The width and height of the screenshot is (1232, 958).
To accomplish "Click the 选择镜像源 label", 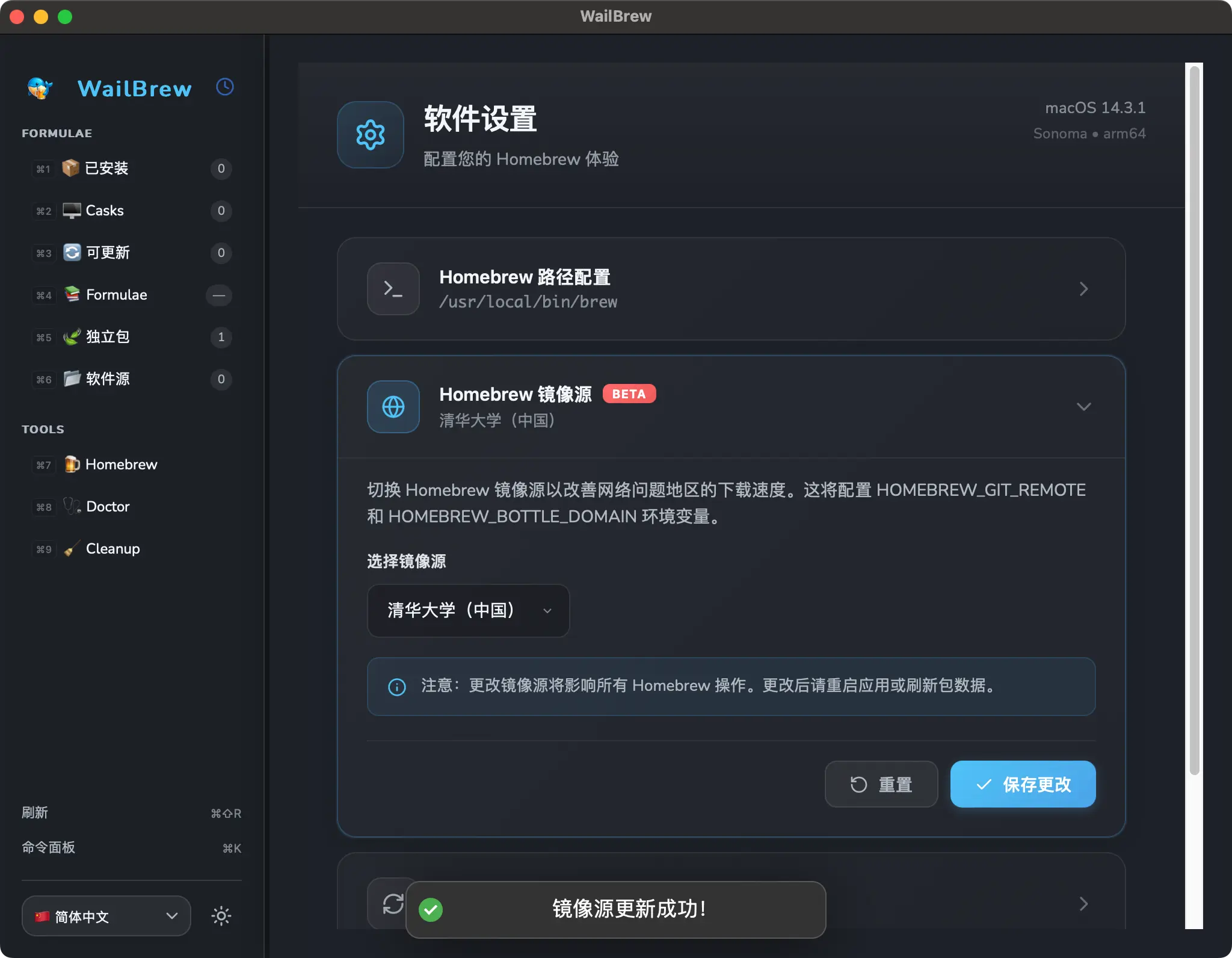I will point(407,561).
